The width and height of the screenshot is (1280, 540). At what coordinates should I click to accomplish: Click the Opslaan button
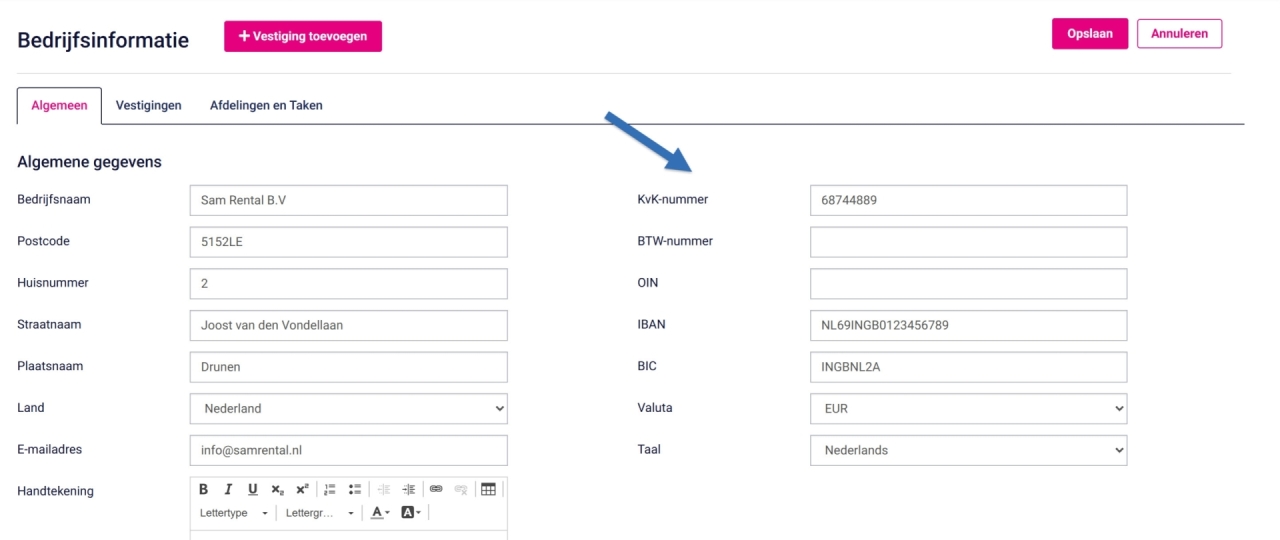tap(1089, 33)
